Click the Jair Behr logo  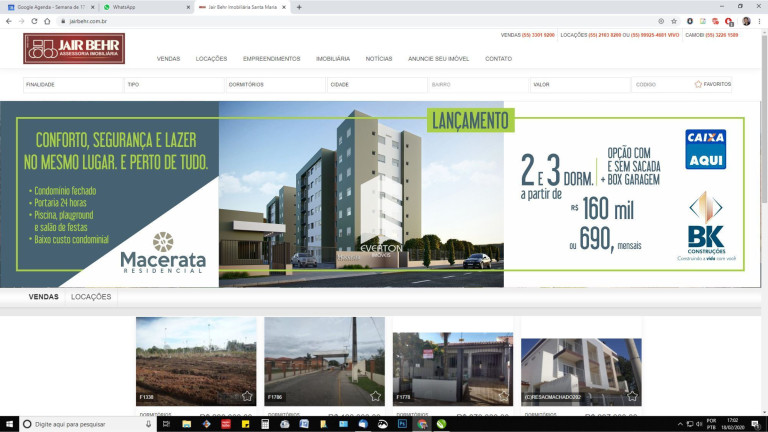tap(74, 48)
